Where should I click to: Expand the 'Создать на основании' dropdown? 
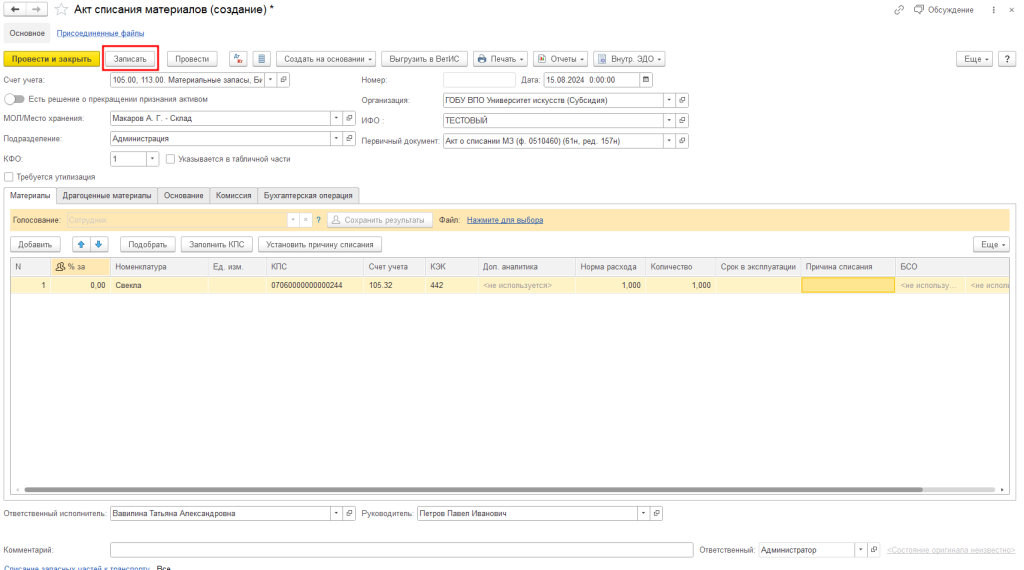pos(325,59)
